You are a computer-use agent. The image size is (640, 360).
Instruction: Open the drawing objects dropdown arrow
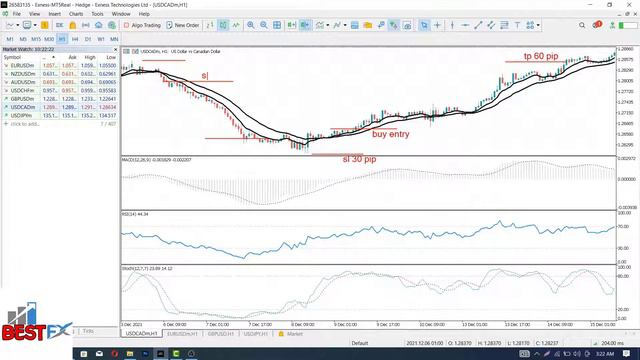(345, 25)
